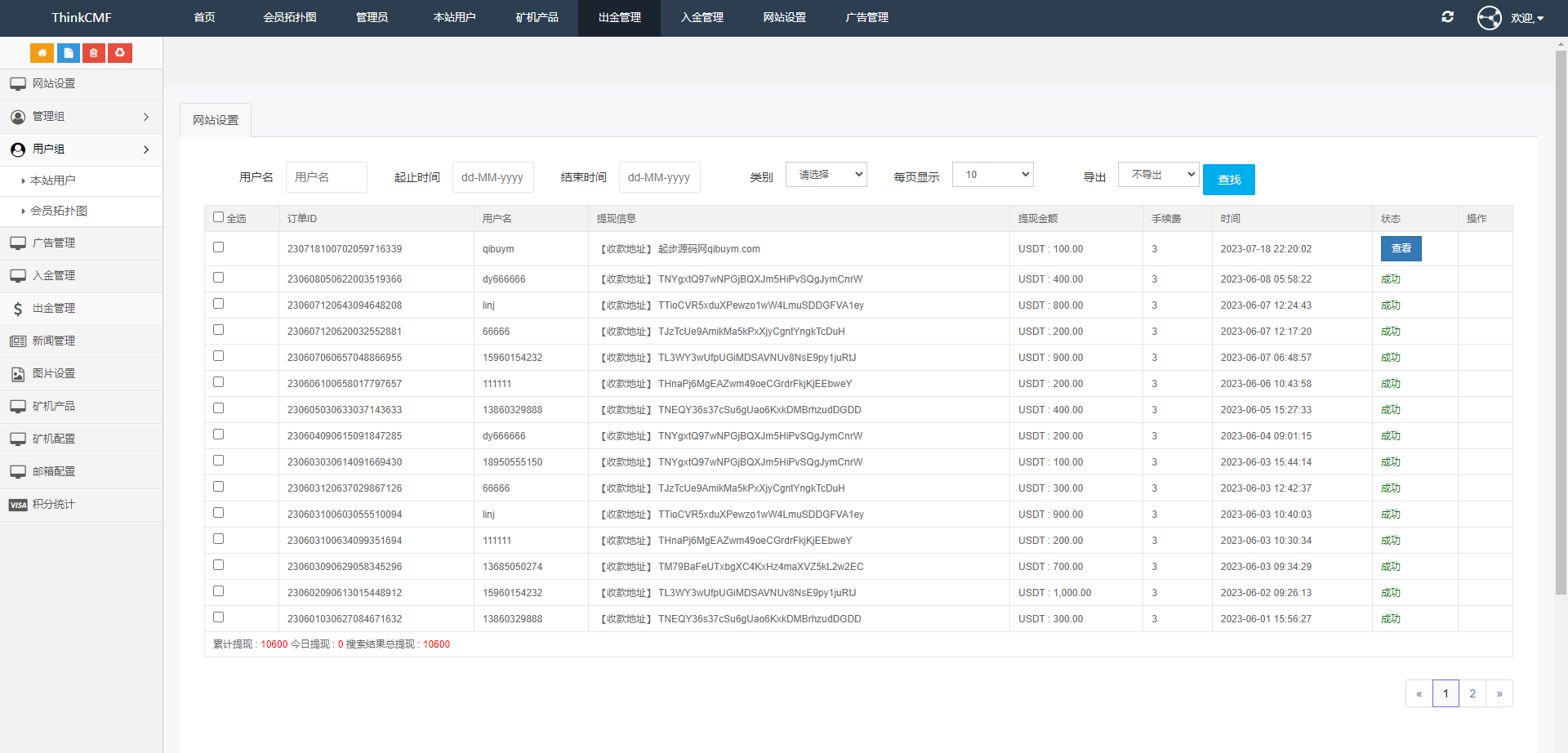
Task: Open the 每页显示 dropdown showing 10
Action: pos(992,175)
